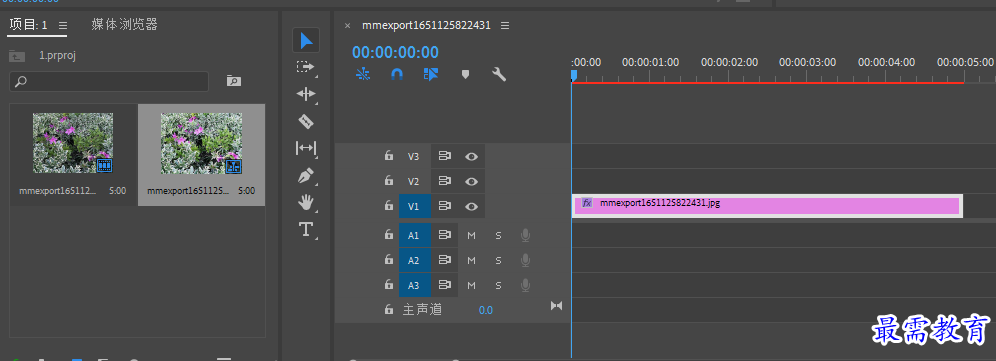Viewport: 996px width, 361px height.
Task: Click the project search field
Action: 109,81
